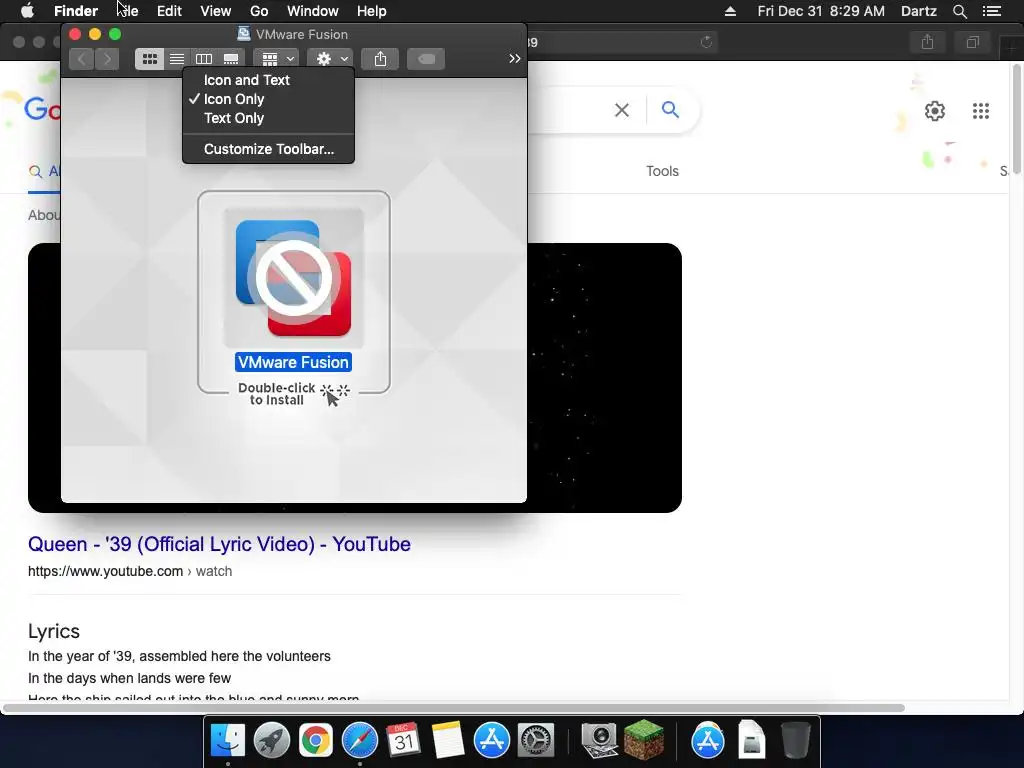
Task: Open Customize Toolbar... from context menu
Action: point(268,149)
